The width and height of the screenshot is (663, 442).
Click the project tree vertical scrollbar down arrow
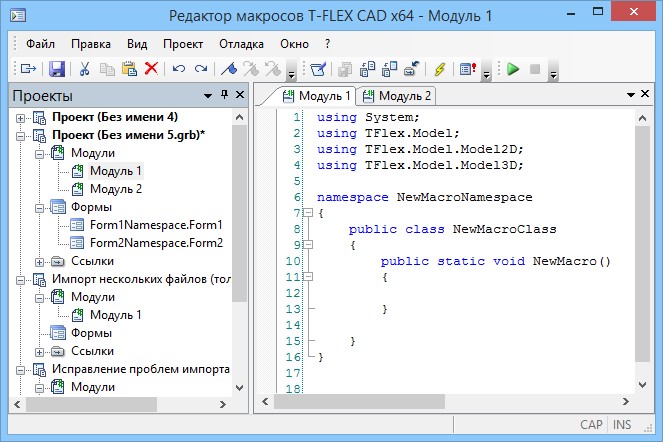[239, 387]
